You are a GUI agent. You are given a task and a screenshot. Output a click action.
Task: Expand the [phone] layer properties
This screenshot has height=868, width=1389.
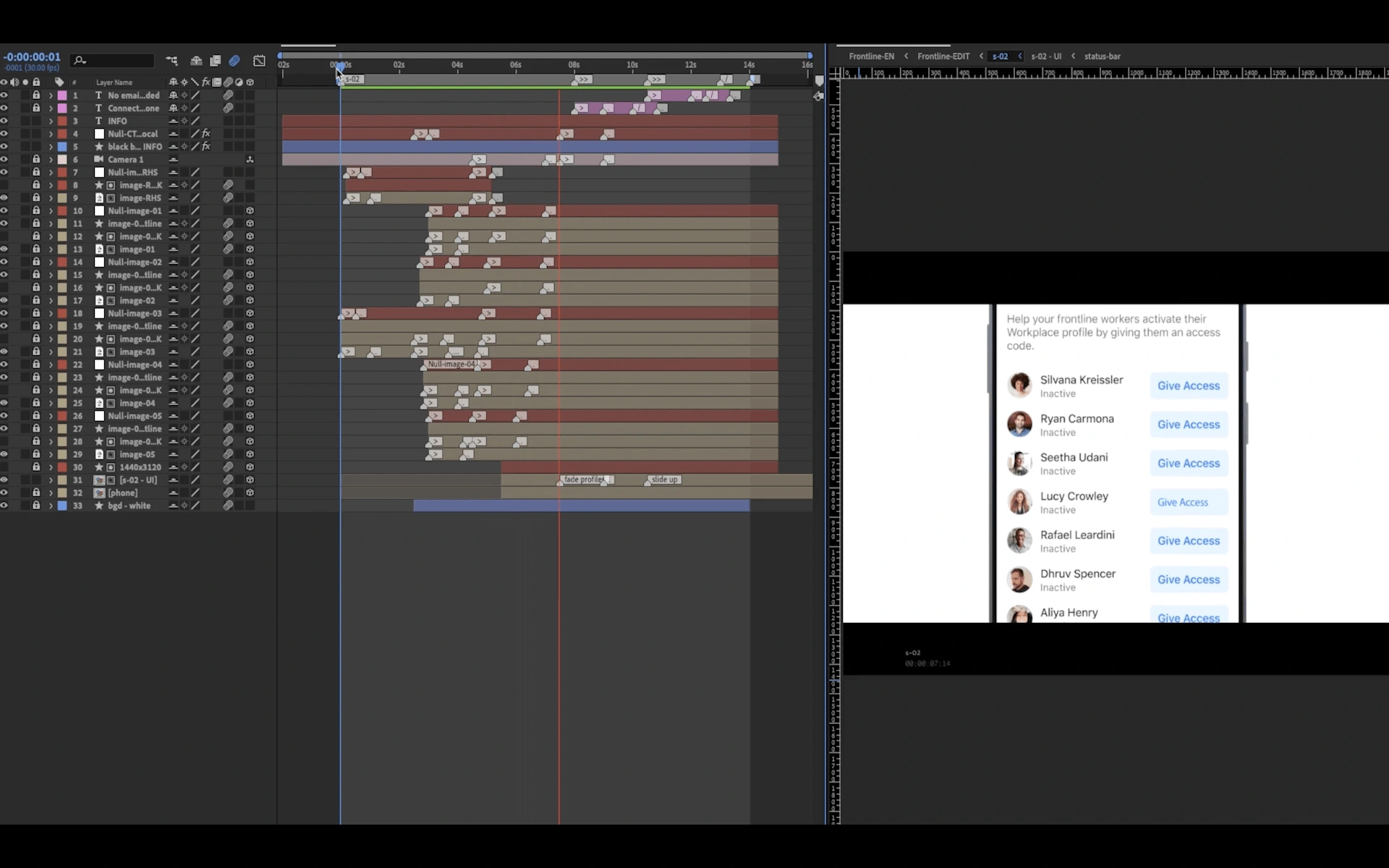click(x=51, y=493)
